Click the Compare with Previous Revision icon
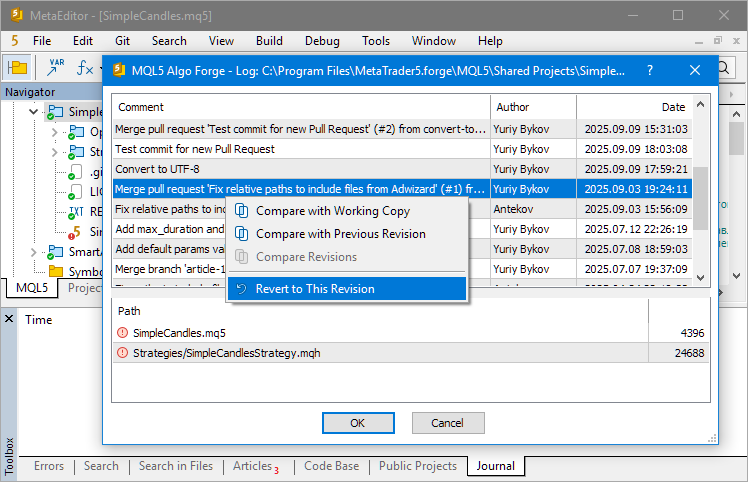The image size is (748, 482). point(242,234)
